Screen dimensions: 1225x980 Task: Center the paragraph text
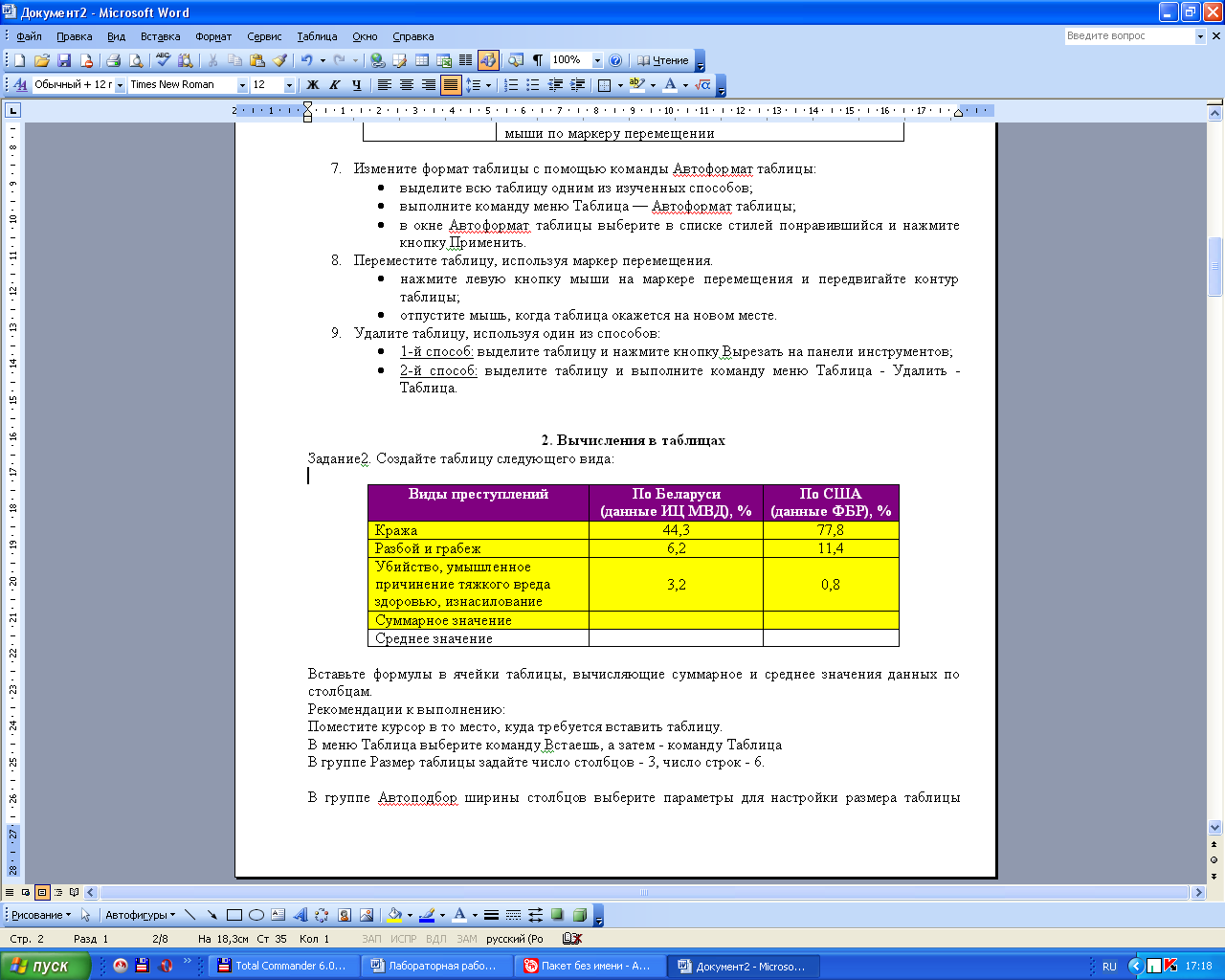[406, 85]
